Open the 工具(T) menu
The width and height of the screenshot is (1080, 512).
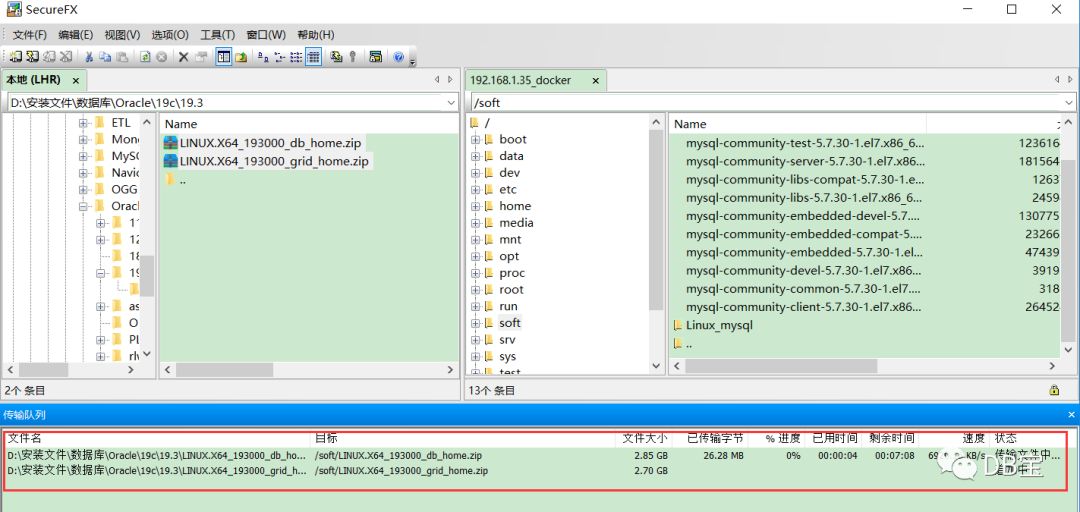coord(217,35)
